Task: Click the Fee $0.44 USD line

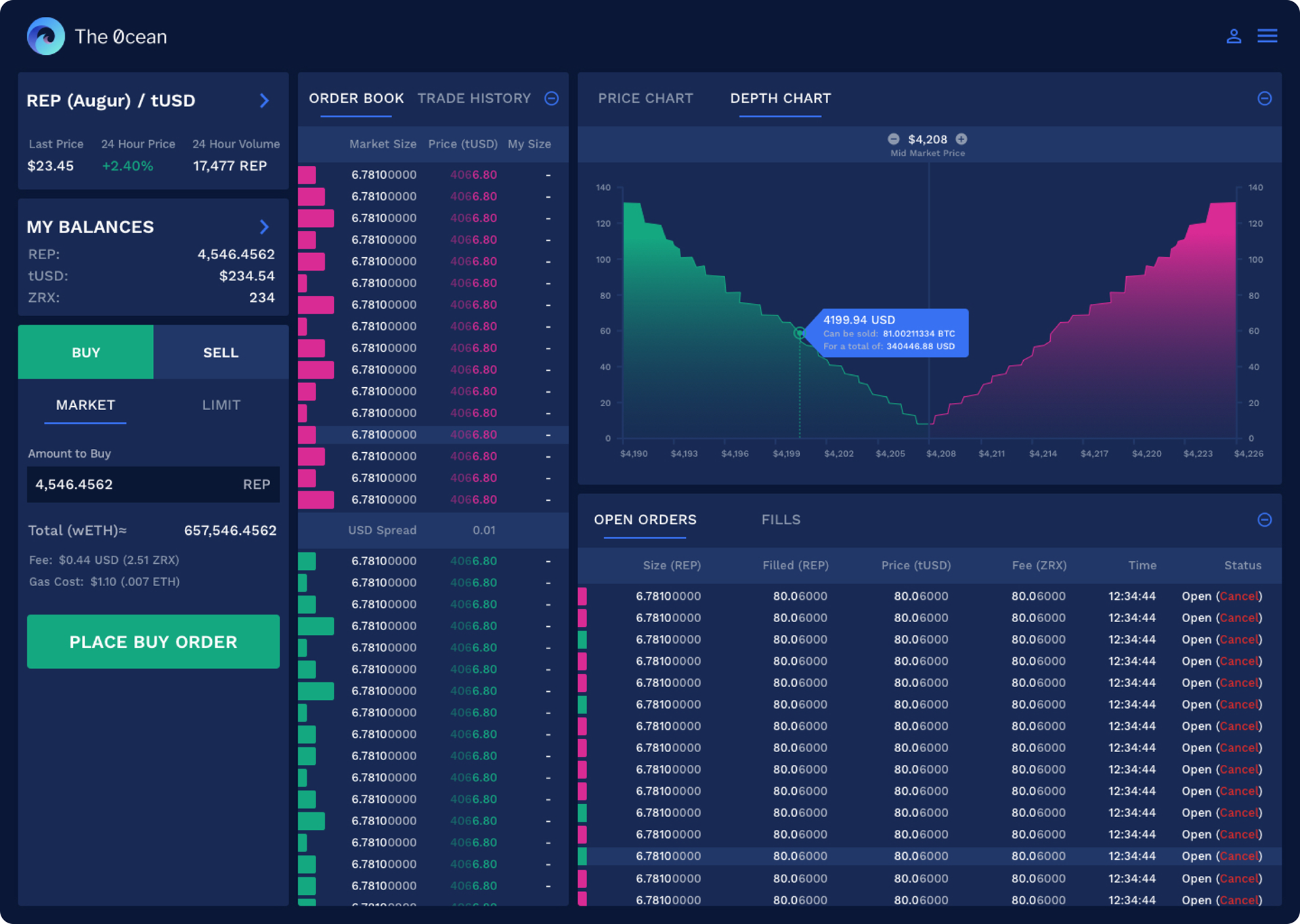Action: tap(104, 560)
